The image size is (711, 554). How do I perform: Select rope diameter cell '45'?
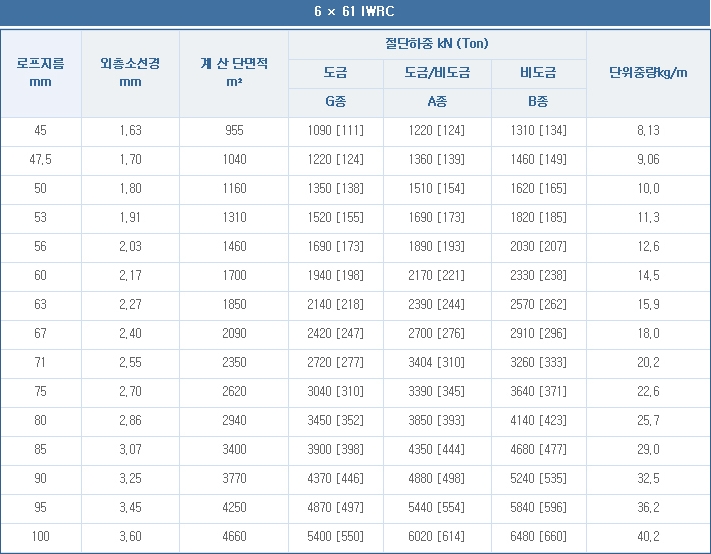click(x=40, y=131)
